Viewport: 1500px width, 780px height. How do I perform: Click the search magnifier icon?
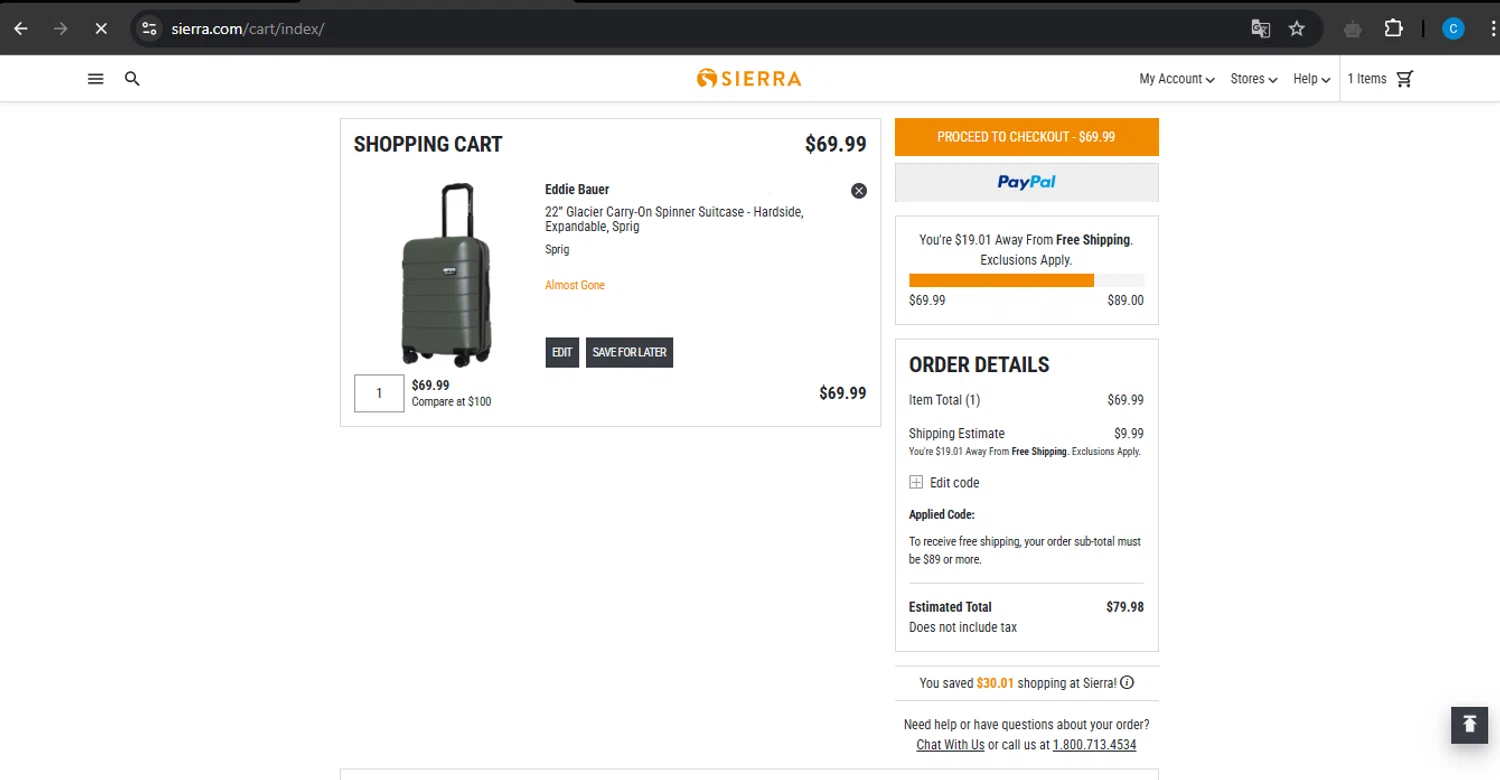132,79
